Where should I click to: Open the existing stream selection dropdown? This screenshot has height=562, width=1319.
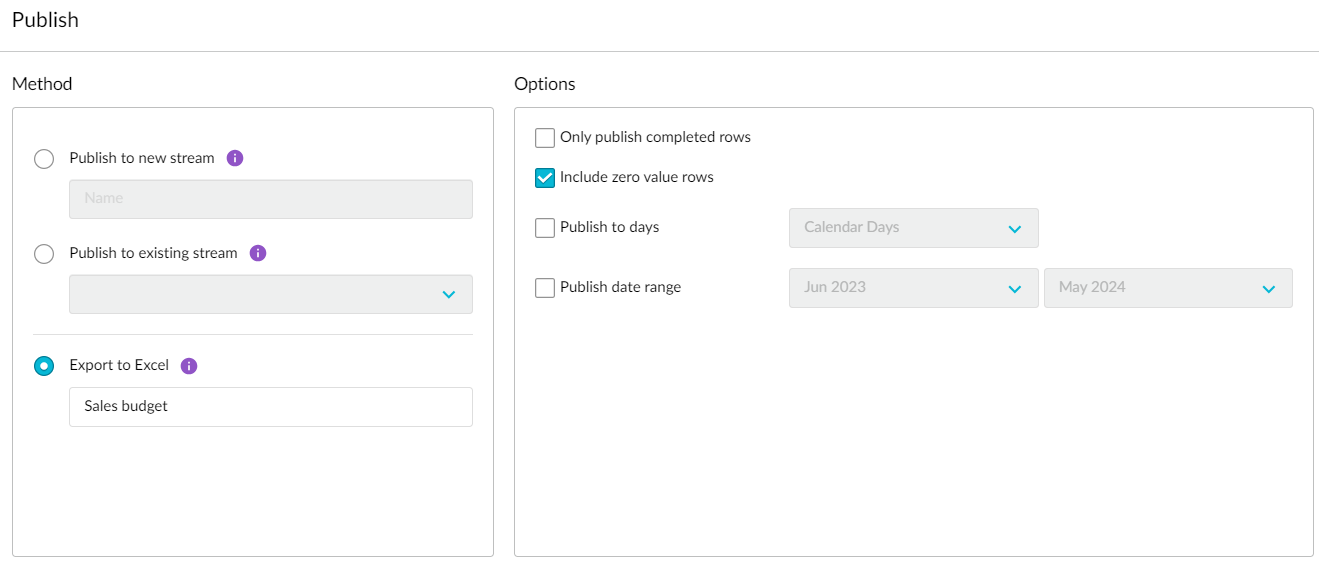tap(270, 294)
